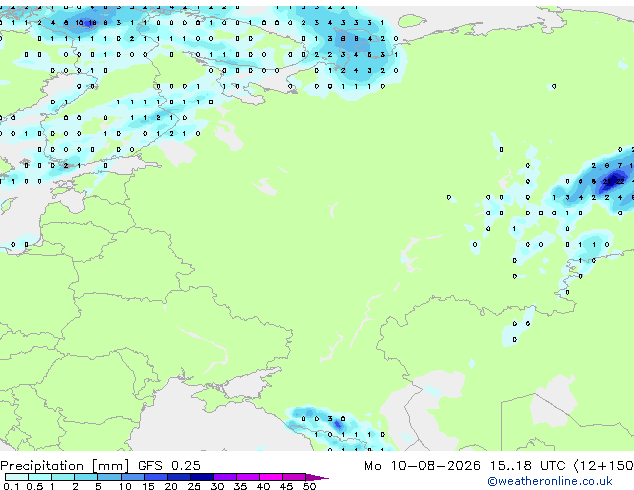The image size is (634, 490).
Task: Click the legend label '45'
Action: pos(286,486)
